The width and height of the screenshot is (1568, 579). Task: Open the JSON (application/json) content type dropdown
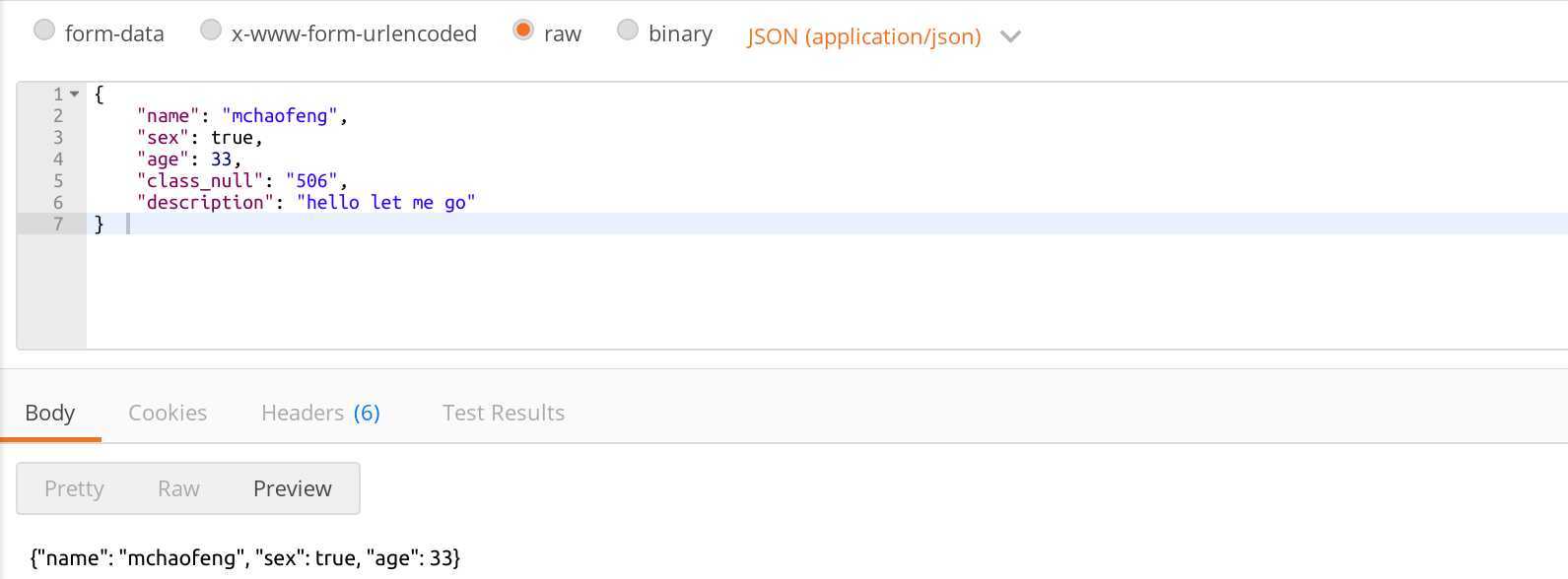[864, 36]
